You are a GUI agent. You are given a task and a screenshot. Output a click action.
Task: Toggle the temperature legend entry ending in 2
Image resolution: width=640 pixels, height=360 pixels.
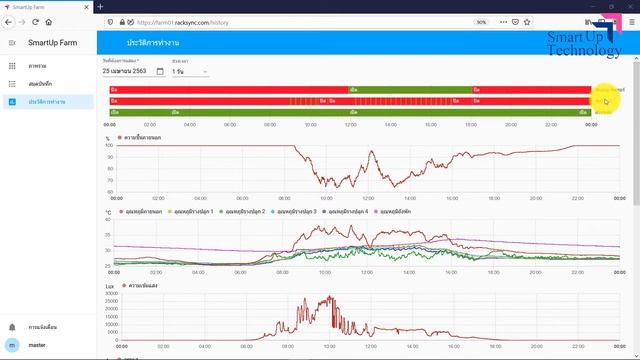click(x=242, y=211)
